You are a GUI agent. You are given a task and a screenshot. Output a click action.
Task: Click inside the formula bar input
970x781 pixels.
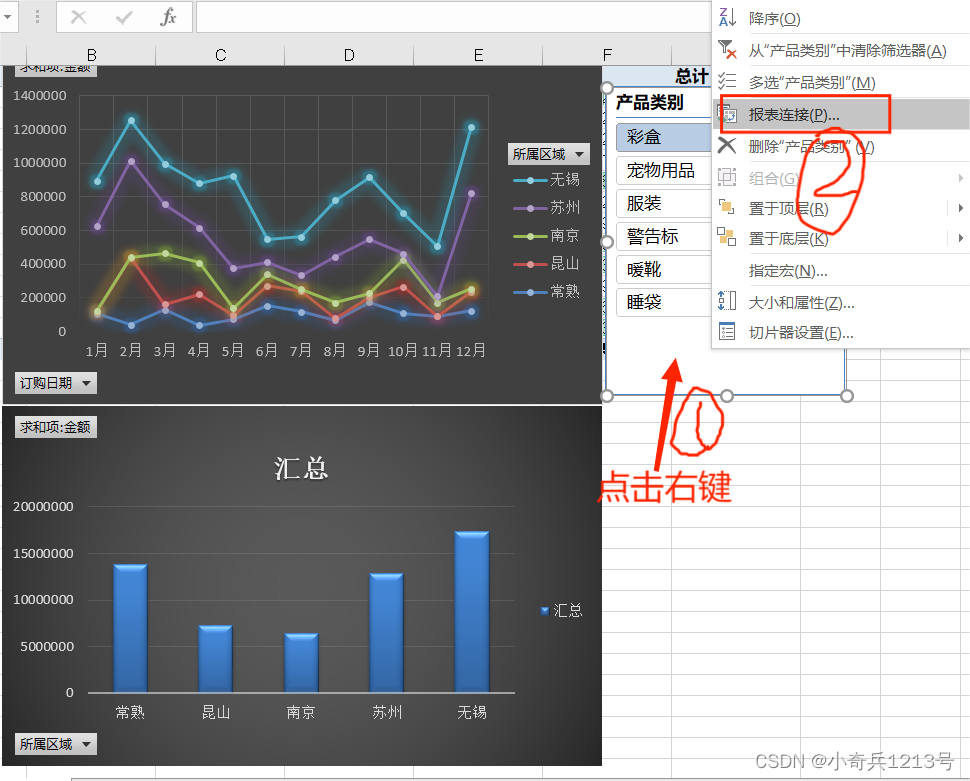click(453, 17)
